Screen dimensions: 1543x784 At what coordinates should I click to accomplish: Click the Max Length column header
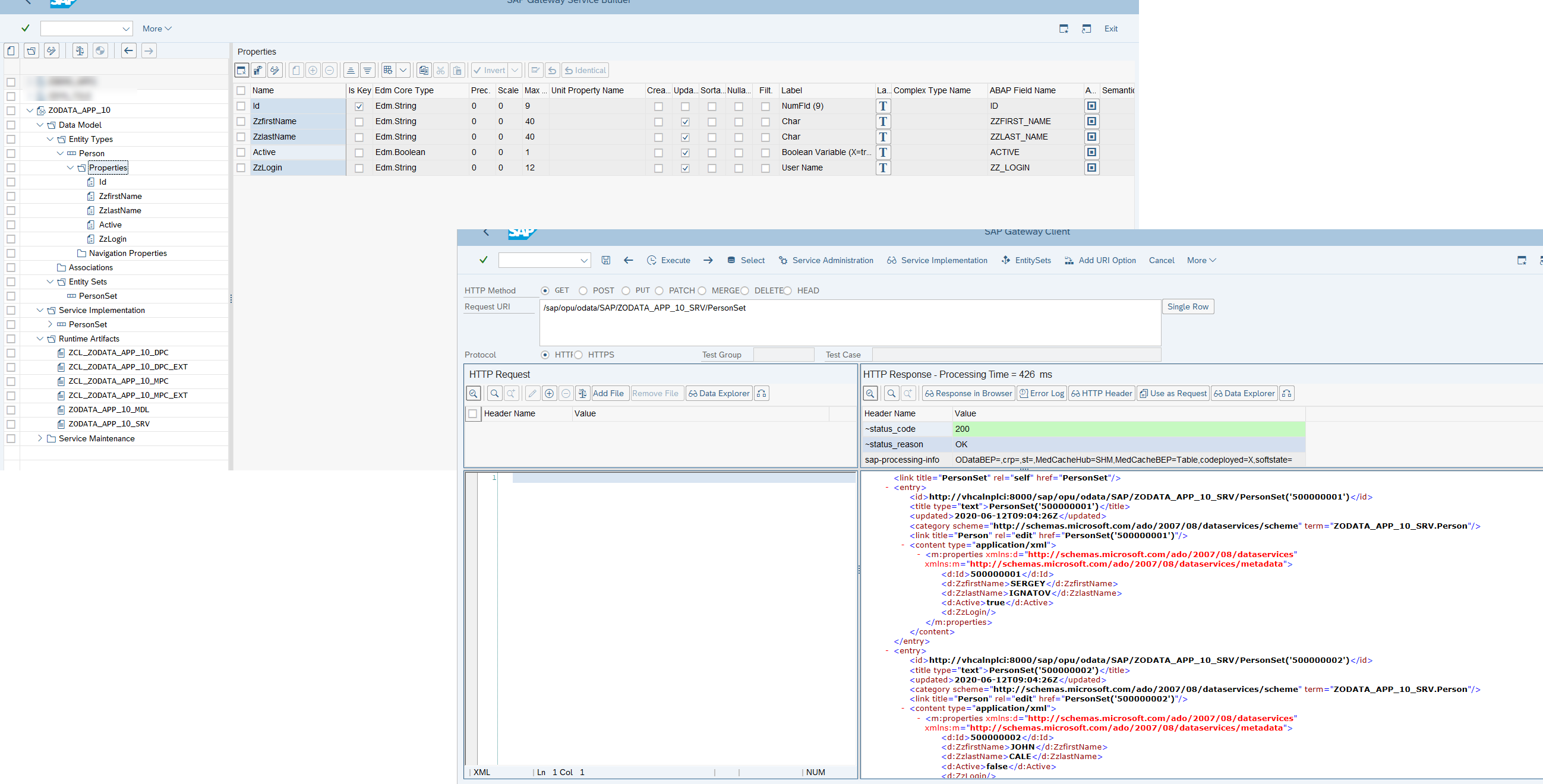[x=535, y=90]
